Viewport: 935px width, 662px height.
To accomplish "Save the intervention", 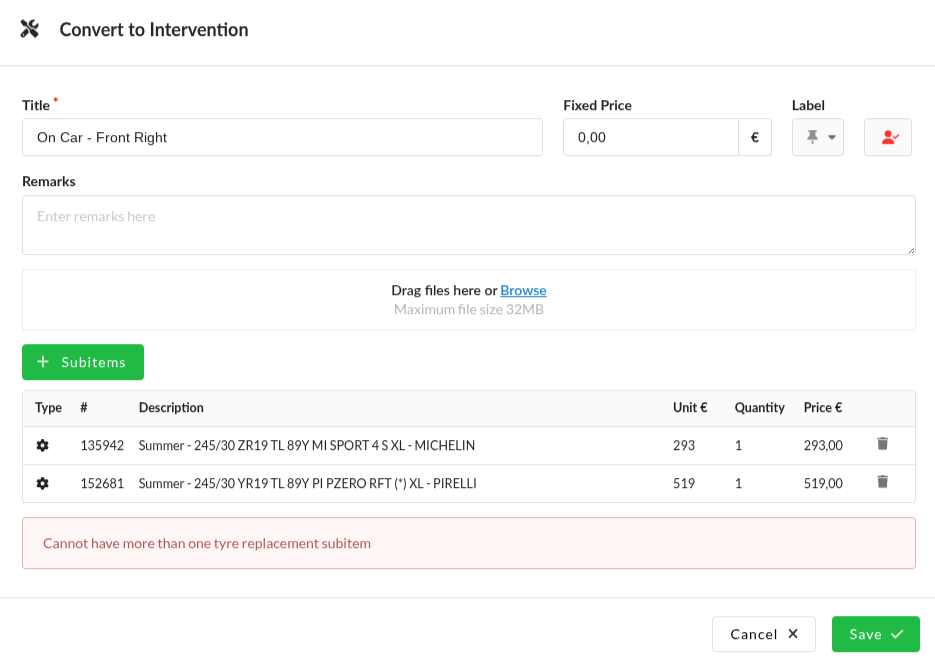I will (875, 634).
